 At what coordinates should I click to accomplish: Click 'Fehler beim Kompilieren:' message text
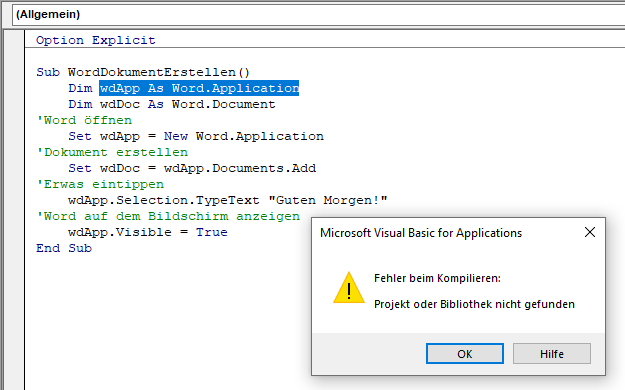(437, 278)
